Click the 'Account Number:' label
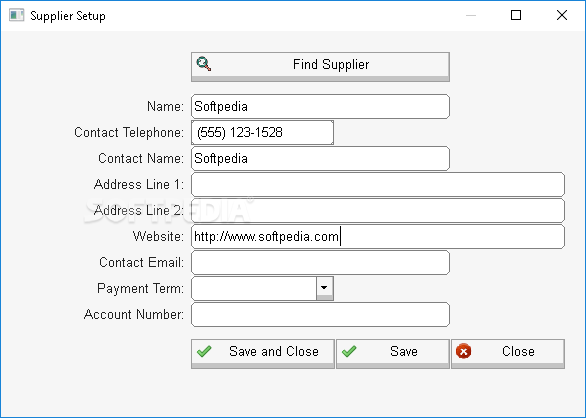The height and width of the screenshot is (418, 586). (134, 314)
